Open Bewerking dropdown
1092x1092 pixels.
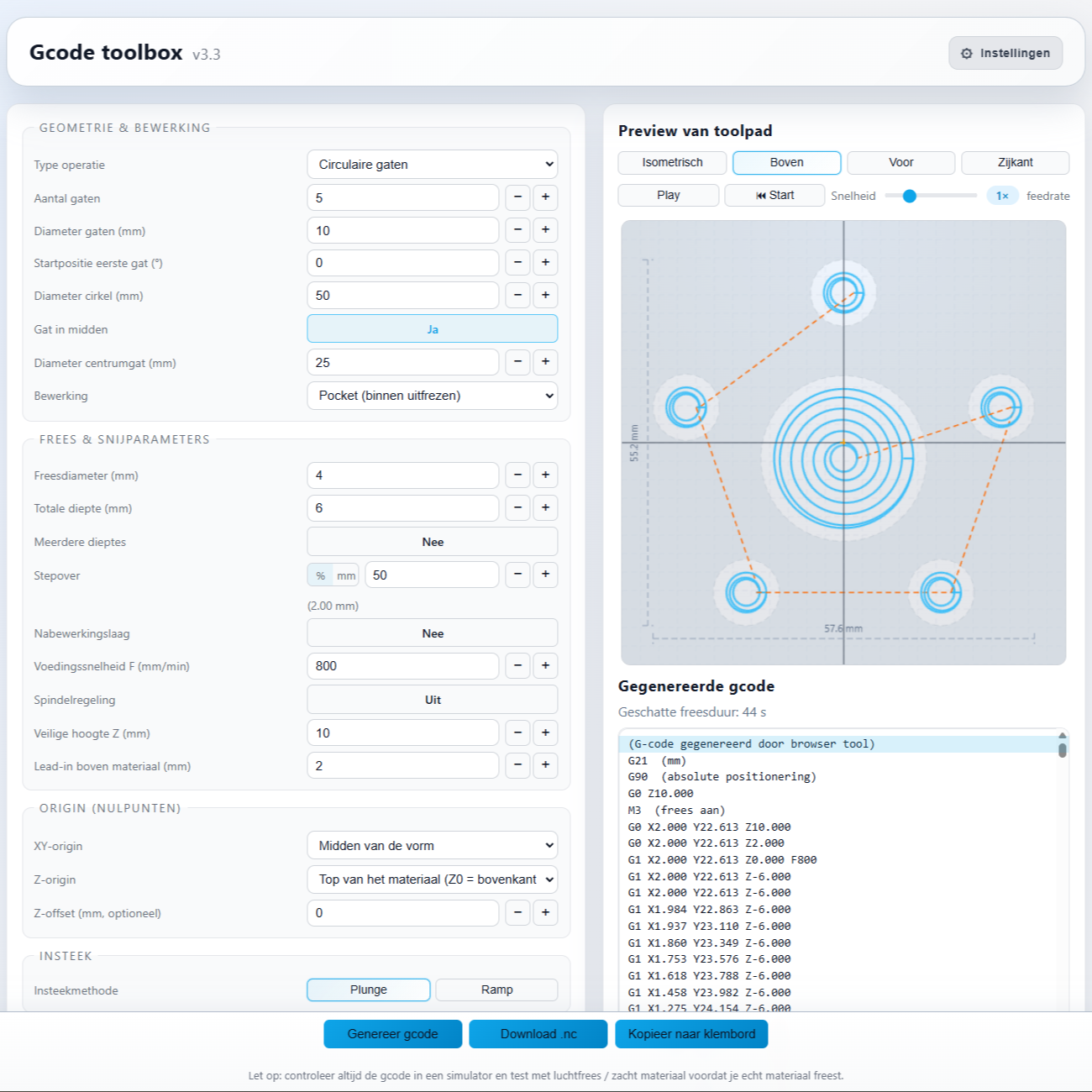[433, 396]
